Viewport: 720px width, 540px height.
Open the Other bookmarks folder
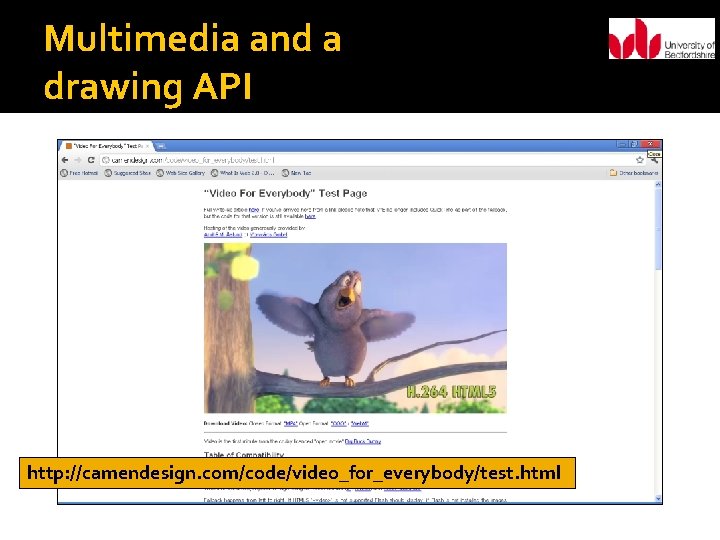pyautogui.click(x=634, y=173)
